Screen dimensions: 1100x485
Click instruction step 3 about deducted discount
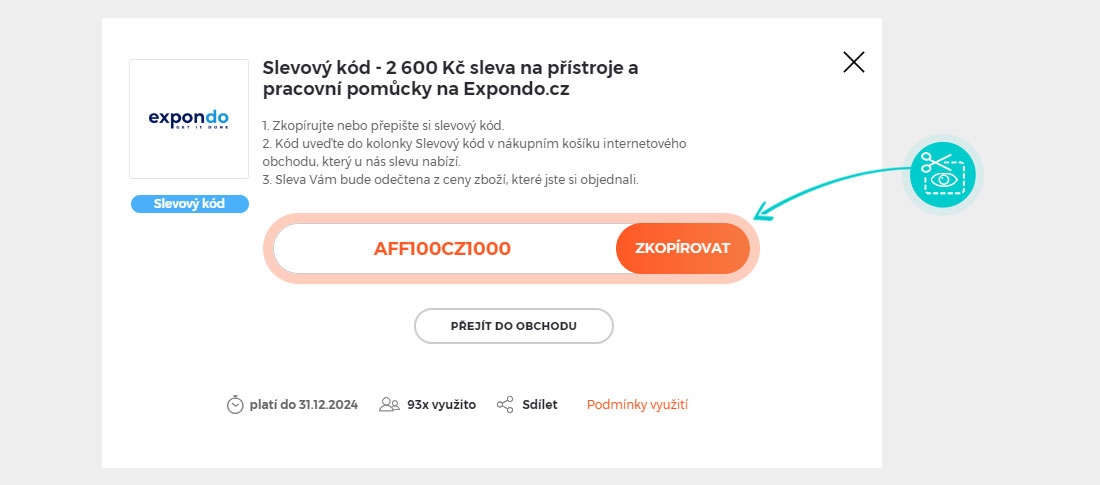pyautogui.click(x=450, y=180)
